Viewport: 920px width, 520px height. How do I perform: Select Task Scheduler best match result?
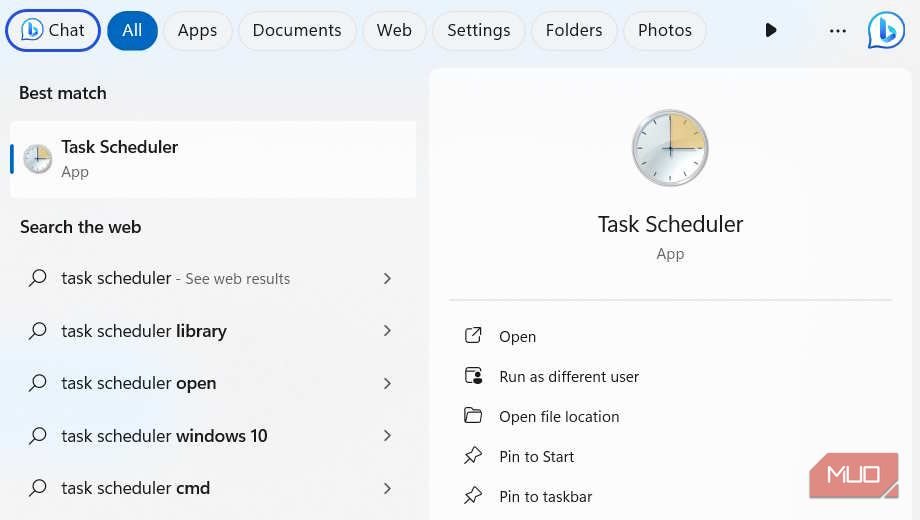[212, 159]
